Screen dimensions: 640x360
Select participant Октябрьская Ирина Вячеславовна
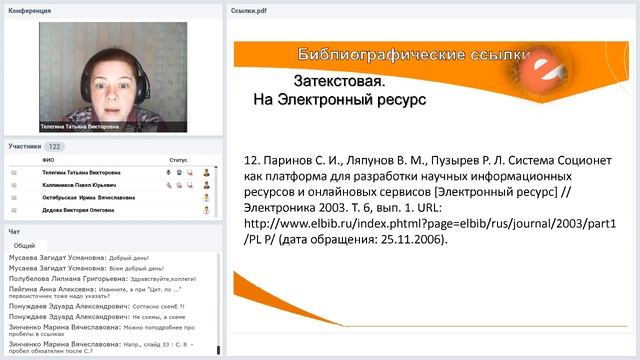pyautogui.click(x=89, y=198)
